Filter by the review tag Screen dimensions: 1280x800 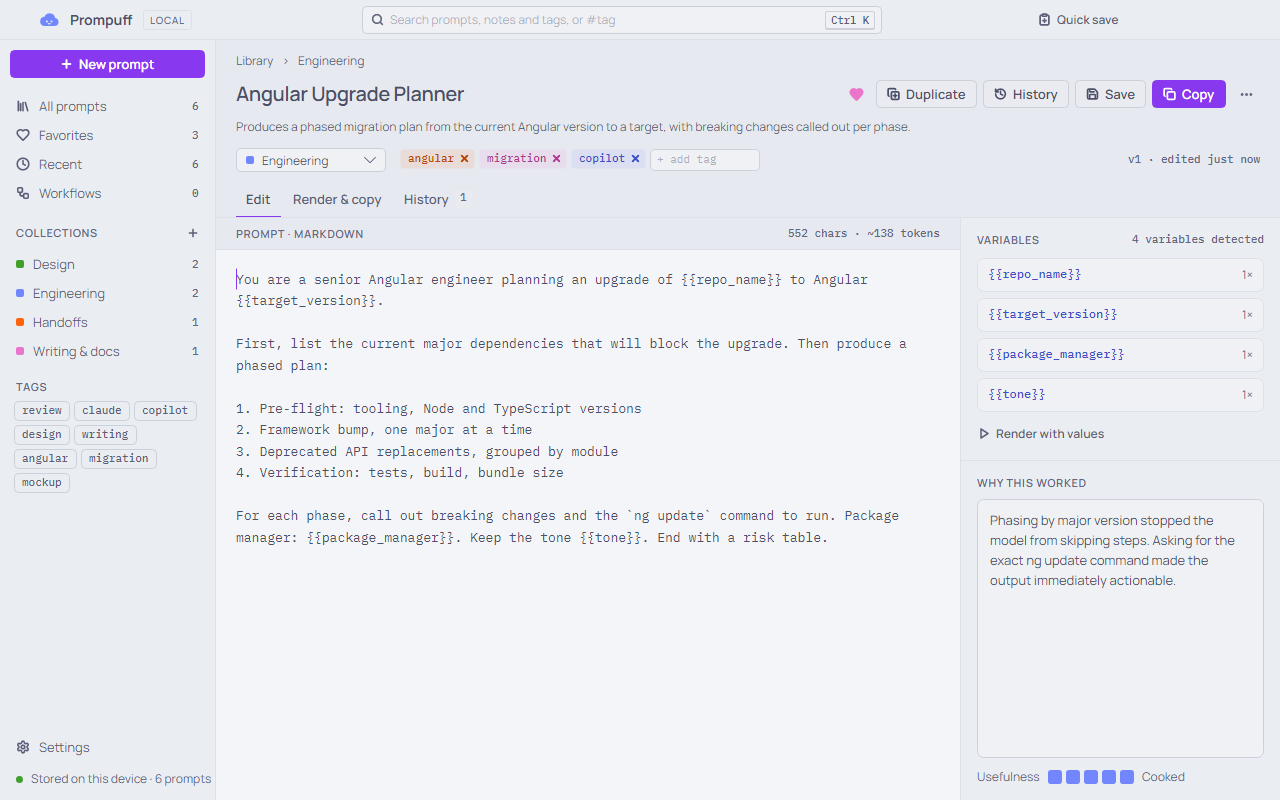42,410
